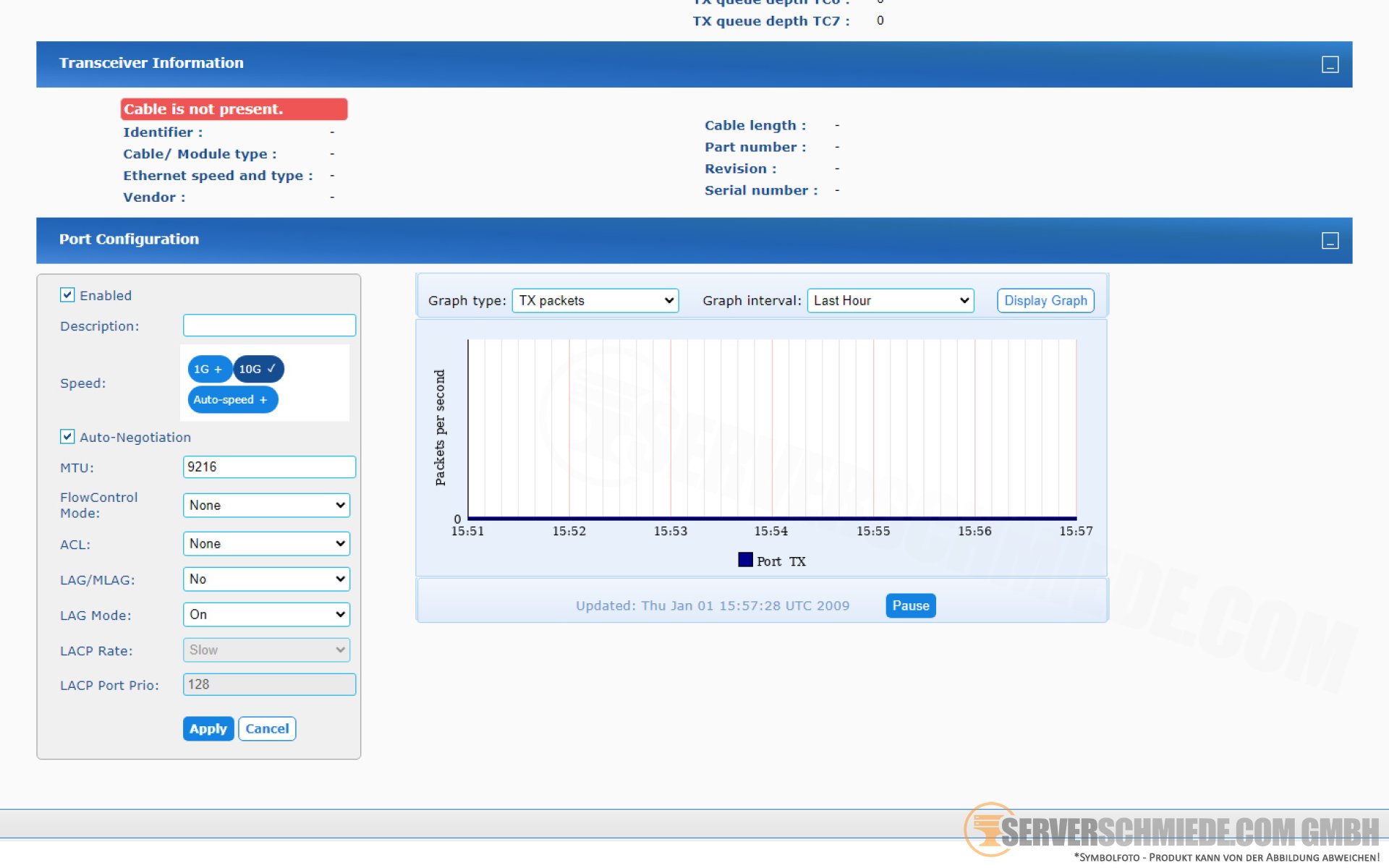Viewport: 1389px width, 868px height.
Task: Cancel the port configuration changes
Action: coord(266,729)
